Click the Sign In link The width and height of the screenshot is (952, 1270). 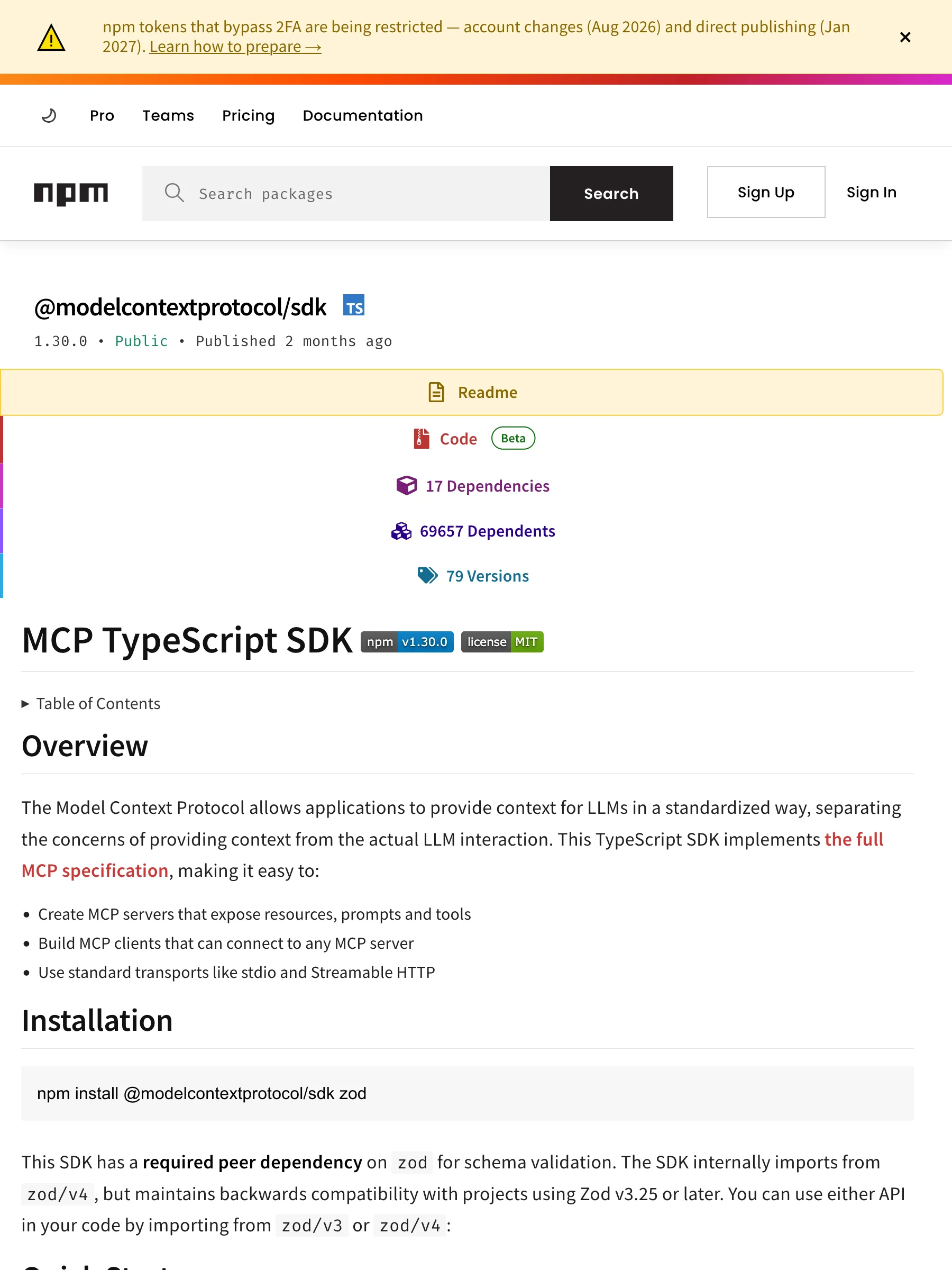click(x=871, y=192)
